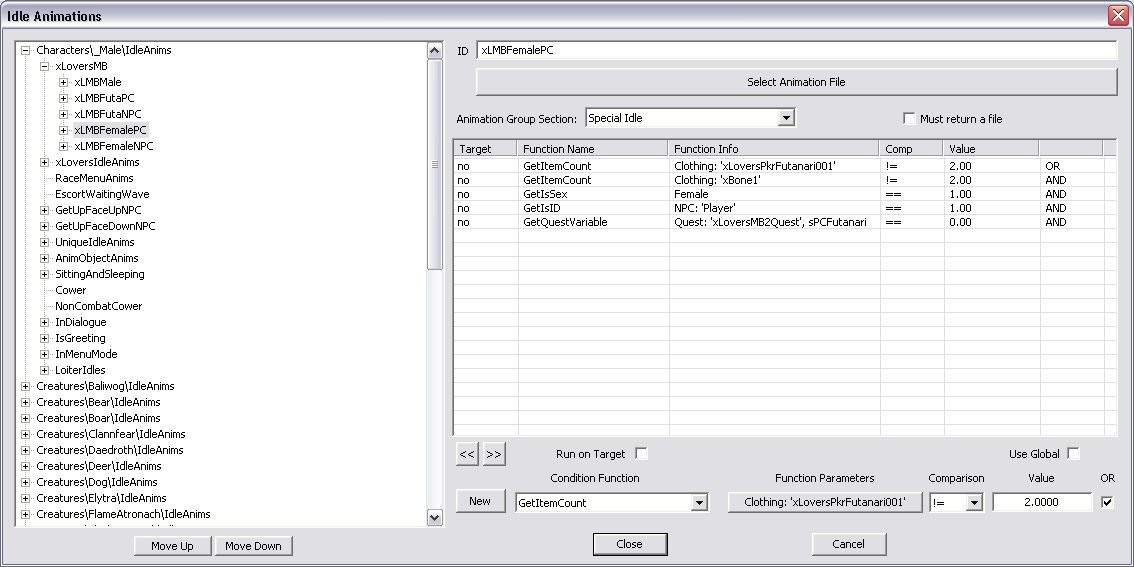
Task: Select Creatures\Elytra\IdleAnims in the tree
Action: click(x=101, y=498)
